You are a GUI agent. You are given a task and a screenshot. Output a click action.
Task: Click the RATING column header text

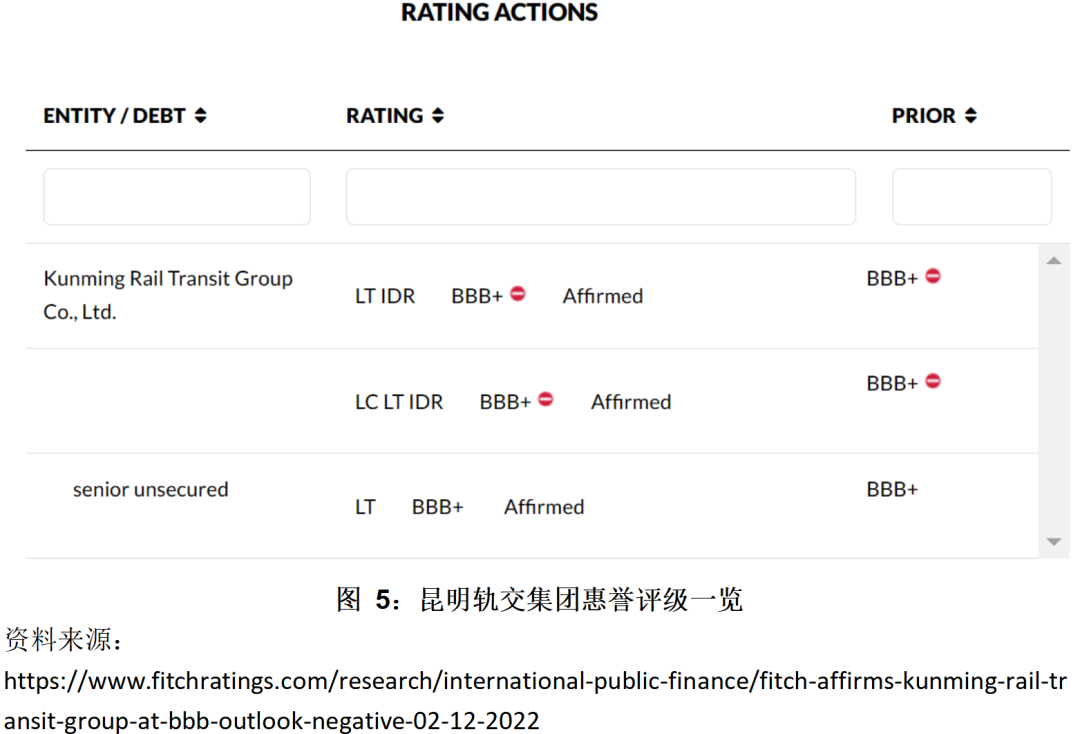pos(385,116)
